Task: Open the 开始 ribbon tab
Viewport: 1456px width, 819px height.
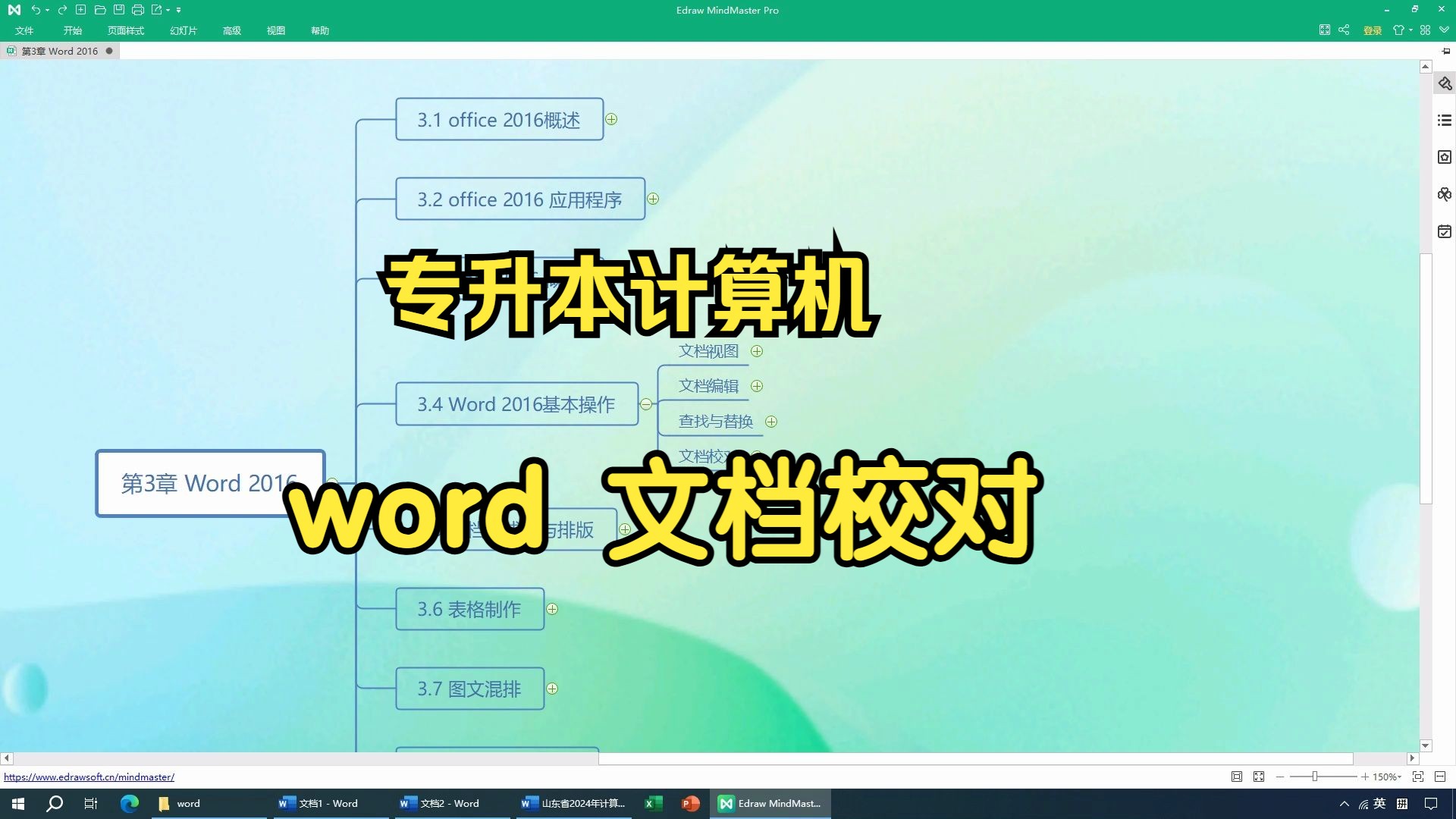Action: tap(73, 30)
